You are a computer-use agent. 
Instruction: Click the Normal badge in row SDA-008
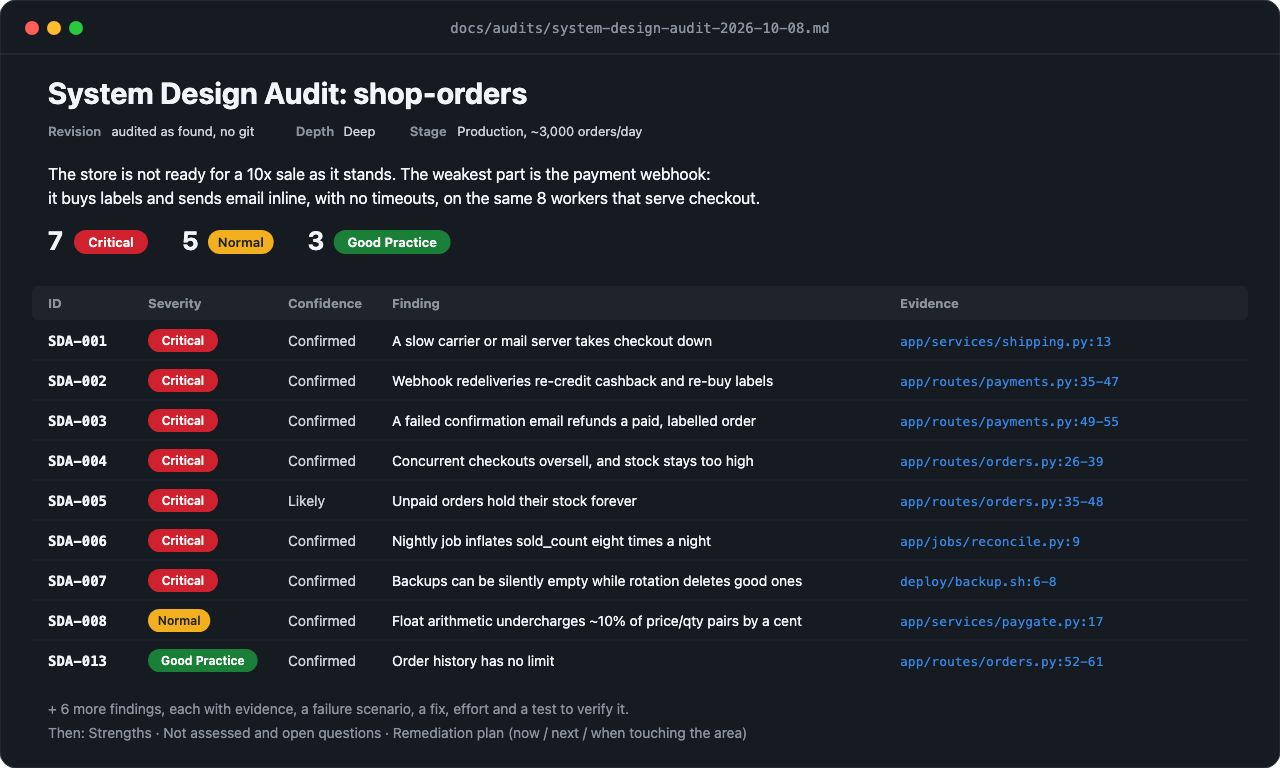(179, 621)
